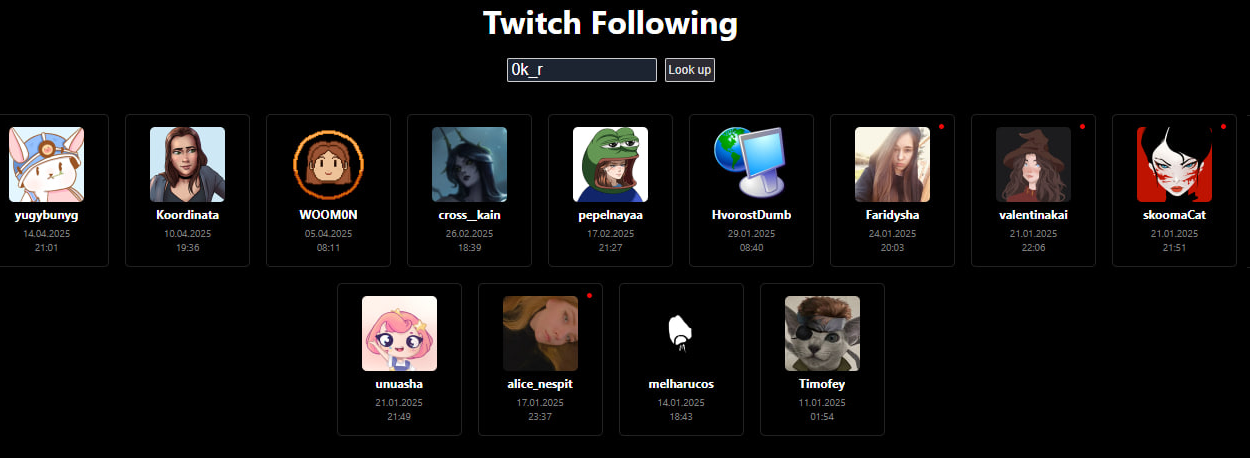Select the skoomaCat red avatar
1250x458 pixels.
point(1174,164)
